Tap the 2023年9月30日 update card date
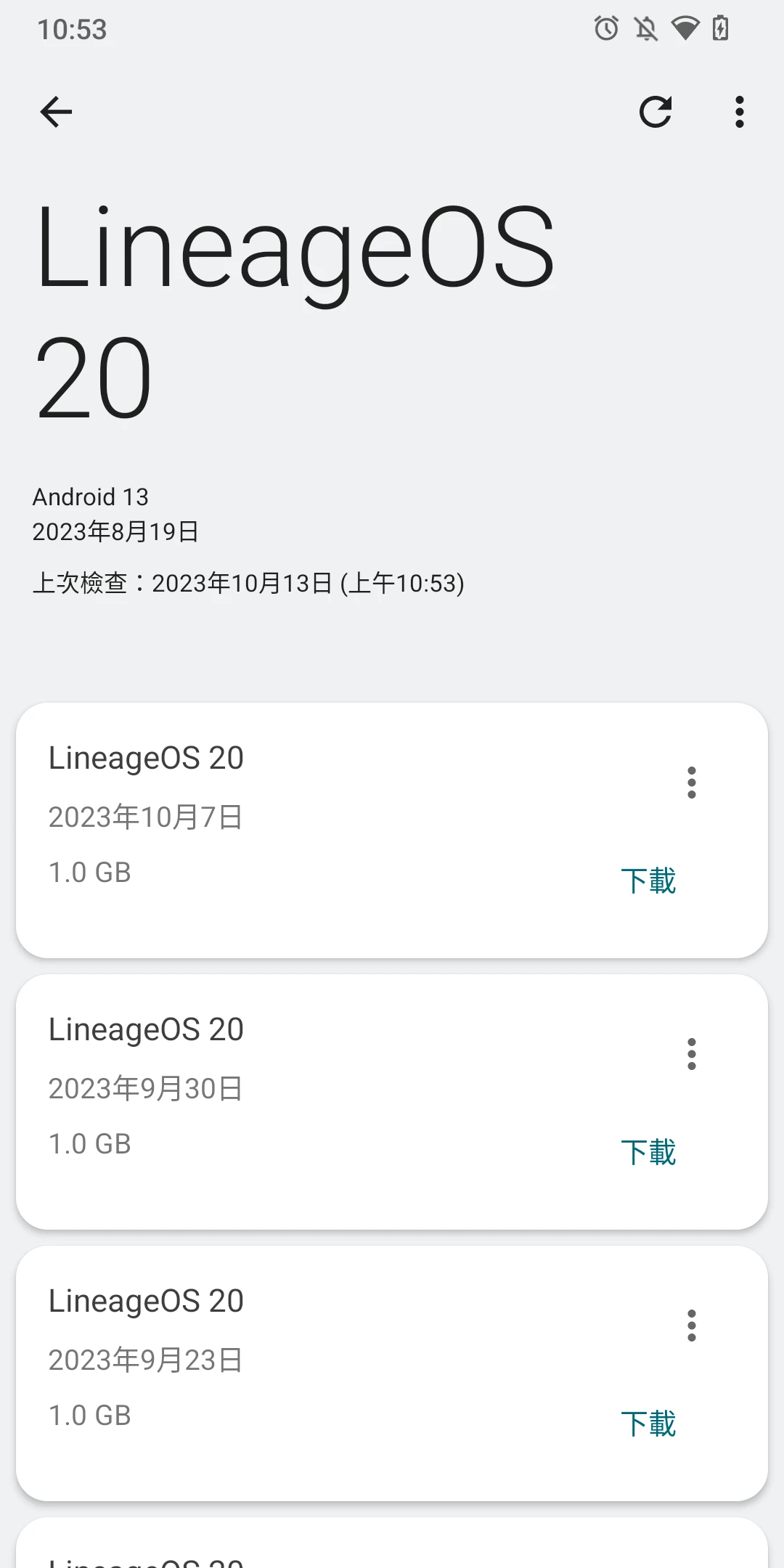 coord(145,1088)
